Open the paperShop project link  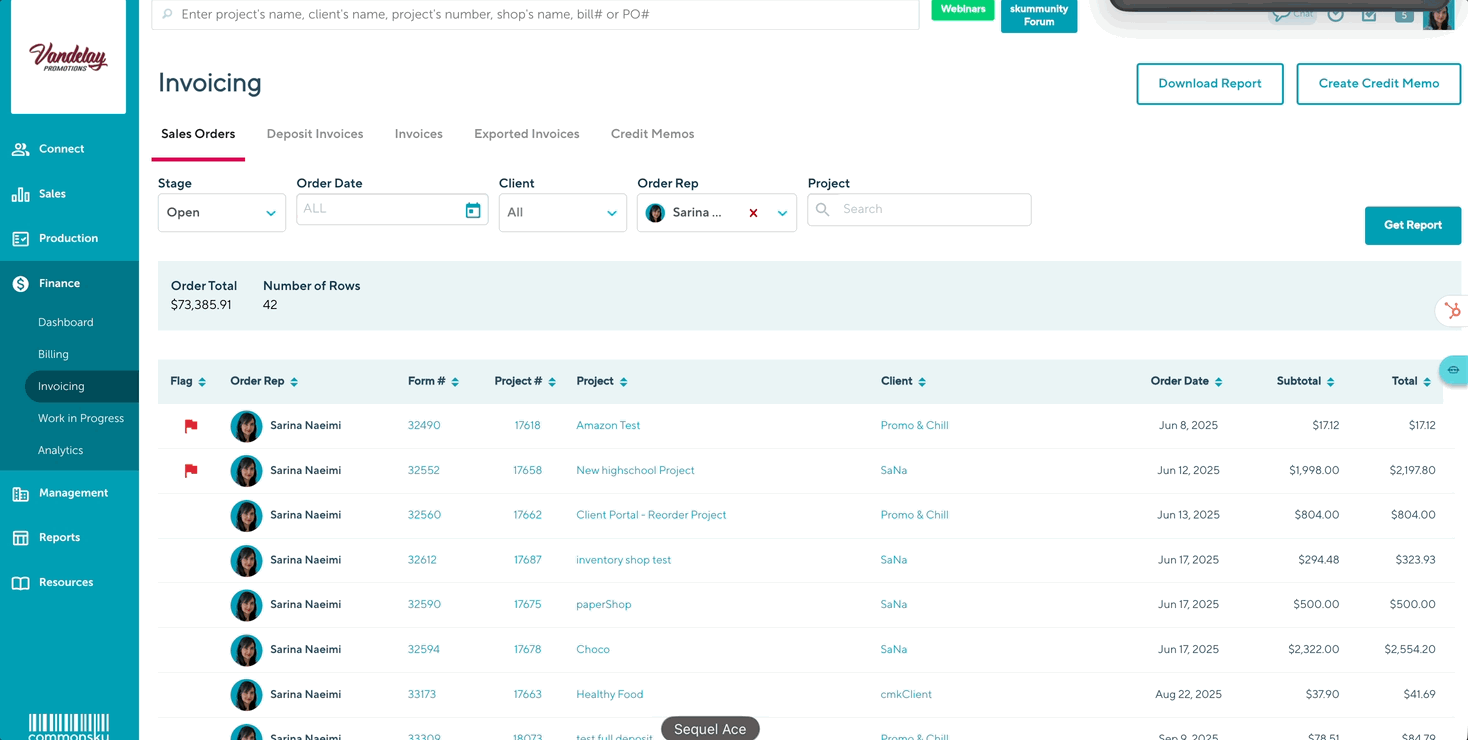click(603, 605)
